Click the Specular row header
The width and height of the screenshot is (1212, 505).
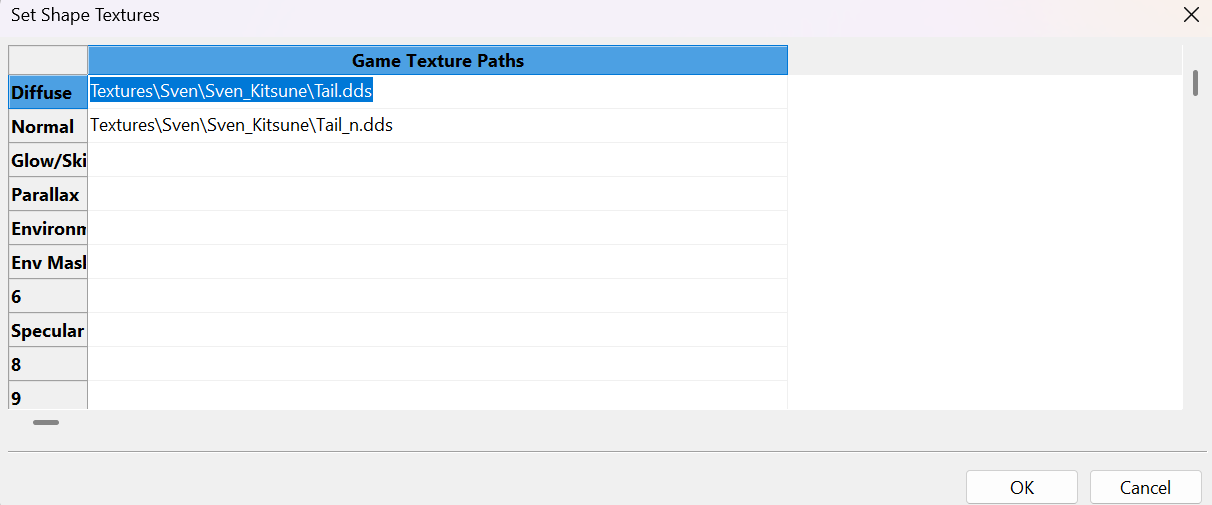(48, 330)
